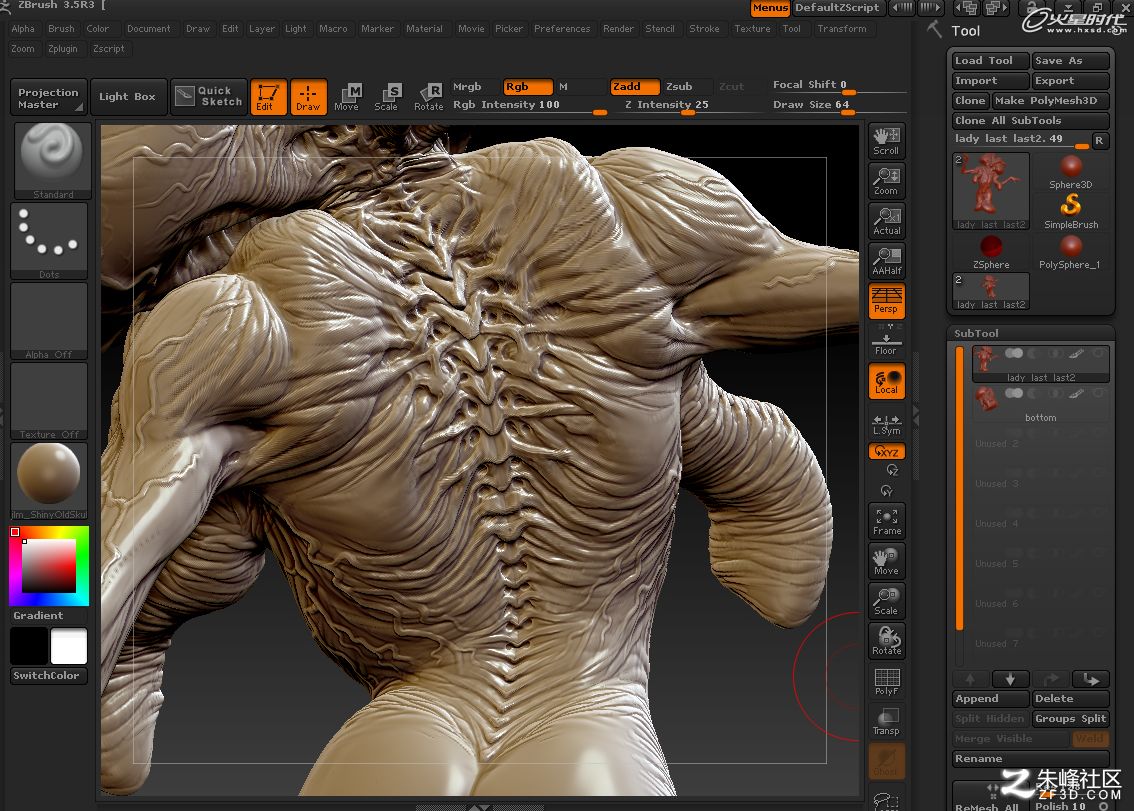Open the Alpha Off picker
The width and height of the screenshot is (1134, 811).
(x=49, y=321)
